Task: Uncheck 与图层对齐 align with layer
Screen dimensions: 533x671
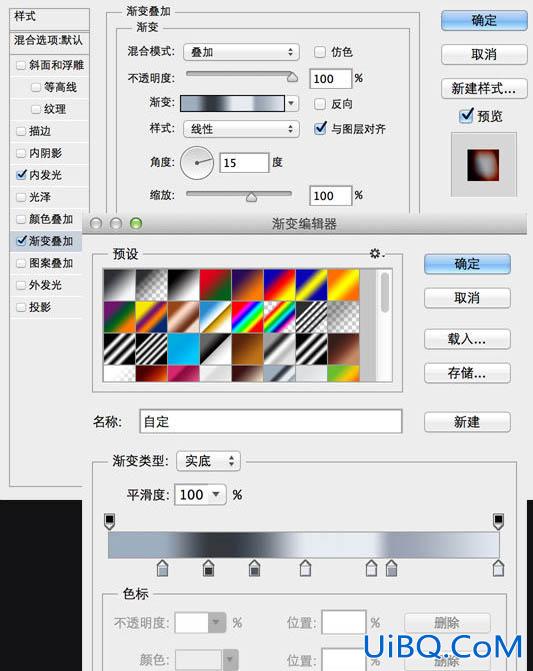Action: point(320,128)
